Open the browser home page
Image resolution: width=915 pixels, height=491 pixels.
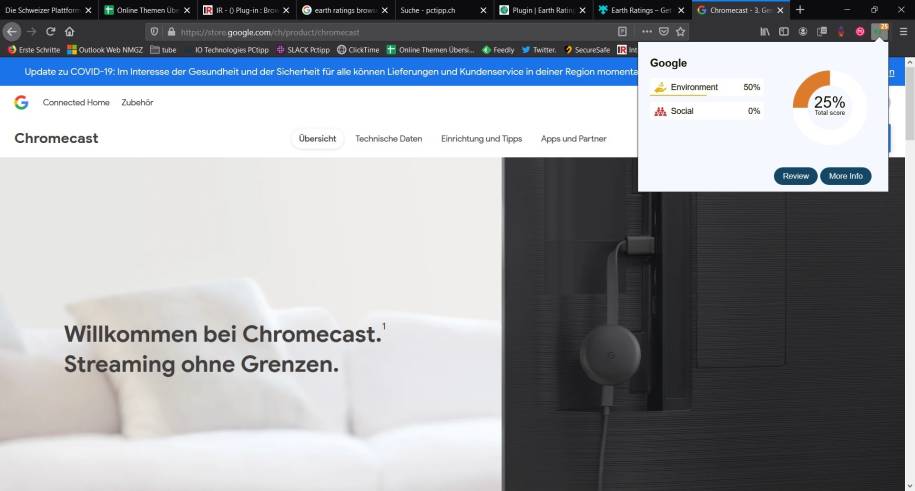tap(69, 32)
